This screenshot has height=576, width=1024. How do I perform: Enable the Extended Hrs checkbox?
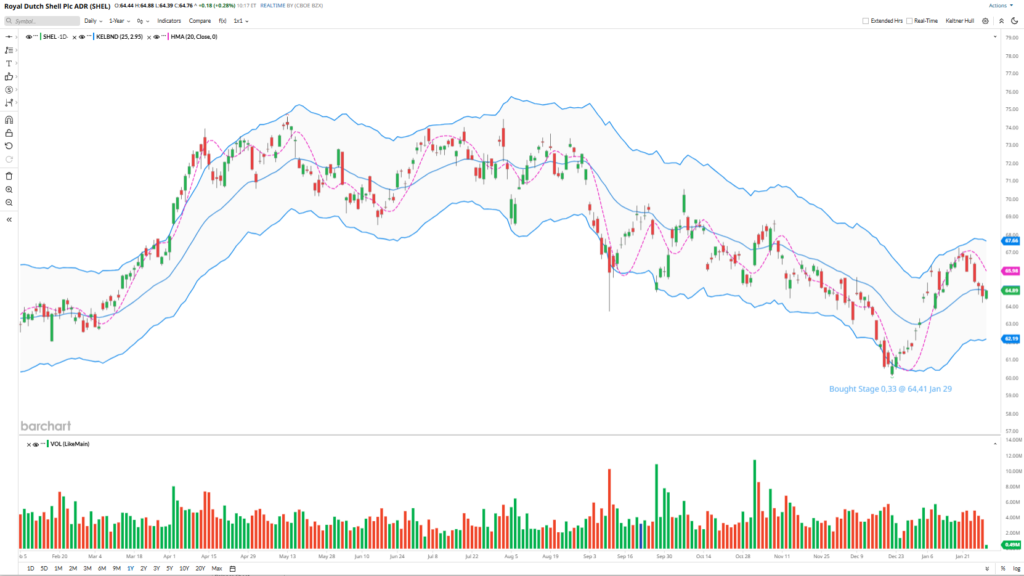pos(866,20)
